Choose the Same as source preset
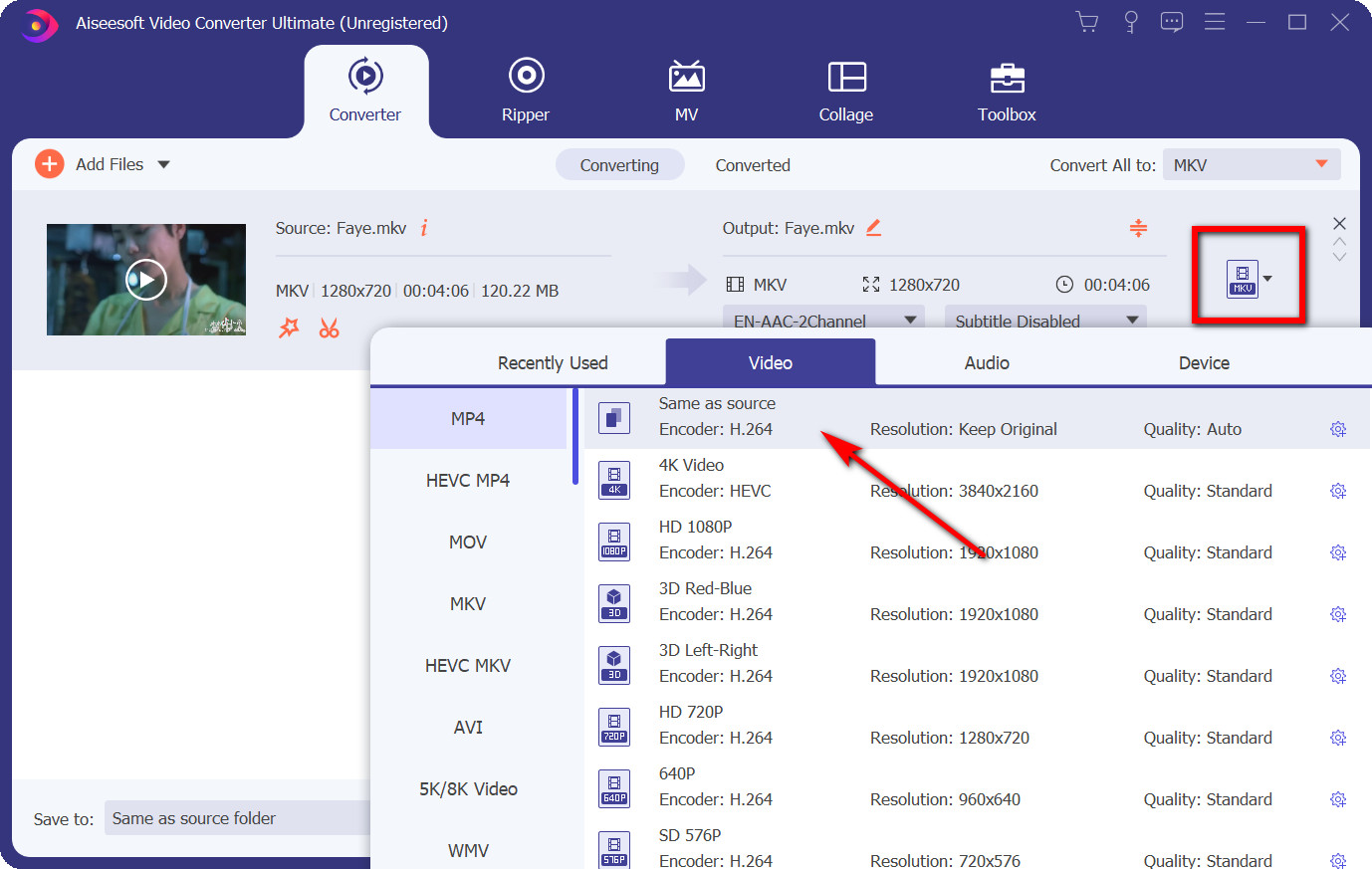Image resolution: width=1372 pixels, height=869 pixels. (x=977, y=417)
